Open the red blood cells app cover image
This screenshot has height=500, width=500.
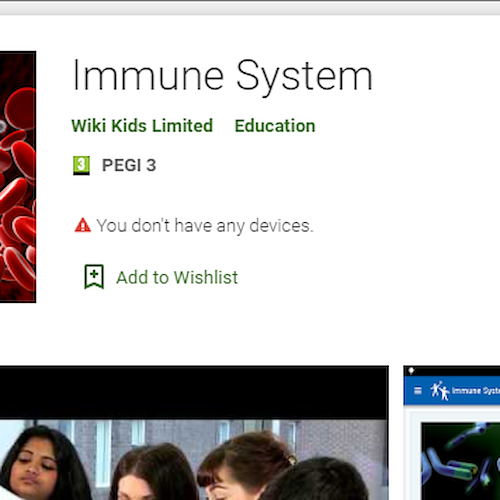tap(18, 177)
